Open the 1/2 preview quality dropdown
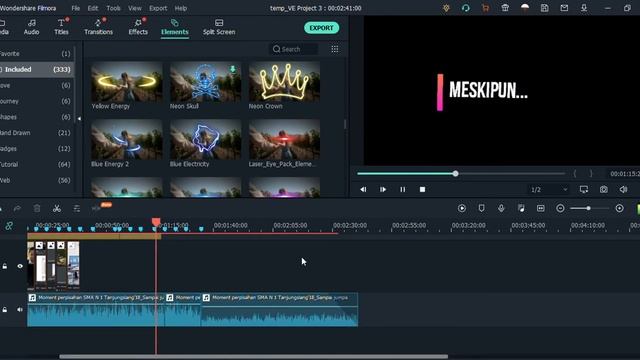The width and height of the screenshot is (640, 360). pyautogui.click(x=549, y=189)
